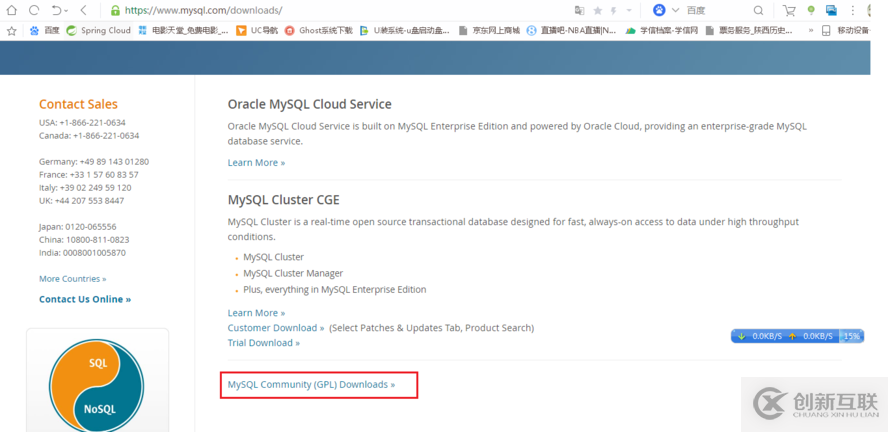Image resolution: width=888 pixels, height=432 pixels.
Task: Open the shopping cart toolbar icon
Action: pos(789,10)
